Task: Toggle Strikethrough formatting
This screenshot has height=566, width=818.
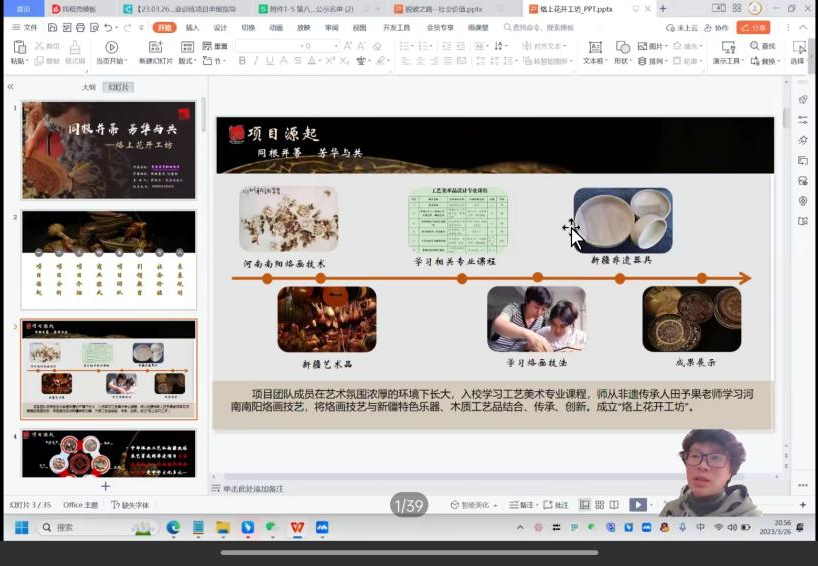Action: point(297,61)
